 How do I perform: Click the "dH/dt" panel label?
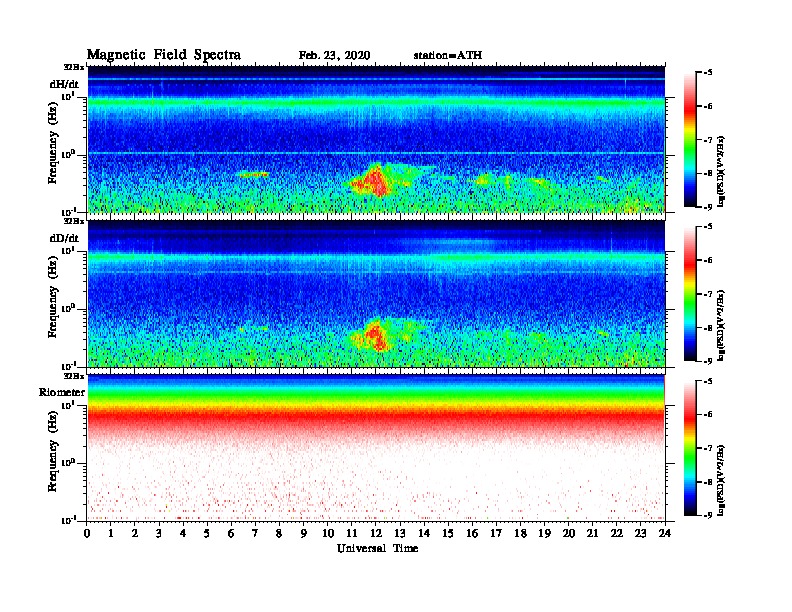[x=64, y=84]
